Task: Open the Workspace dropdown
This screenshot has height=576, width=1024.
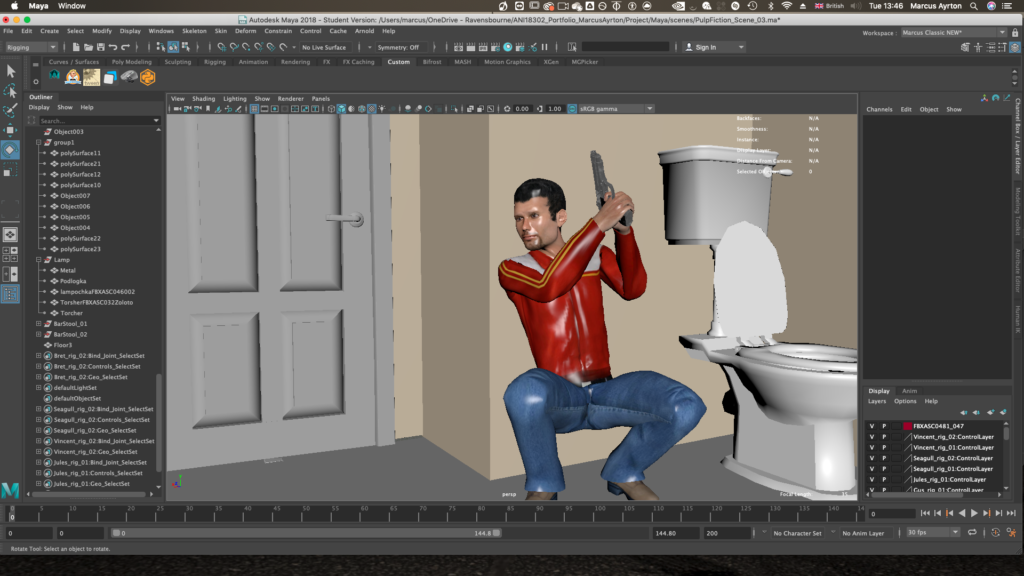Action: tap(953, 33)
